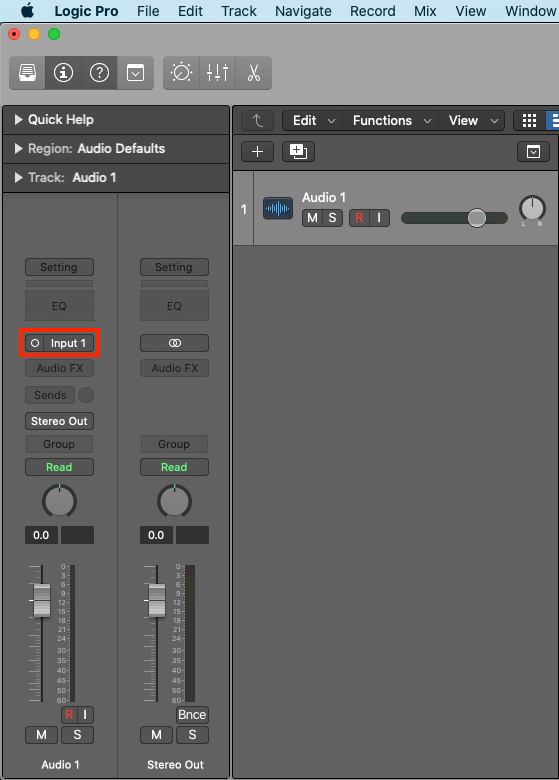The image size is (559, 780).
Task: Expand the Region: Audio Defaults section
Action: pyautogui.click(x=19, y=148)
